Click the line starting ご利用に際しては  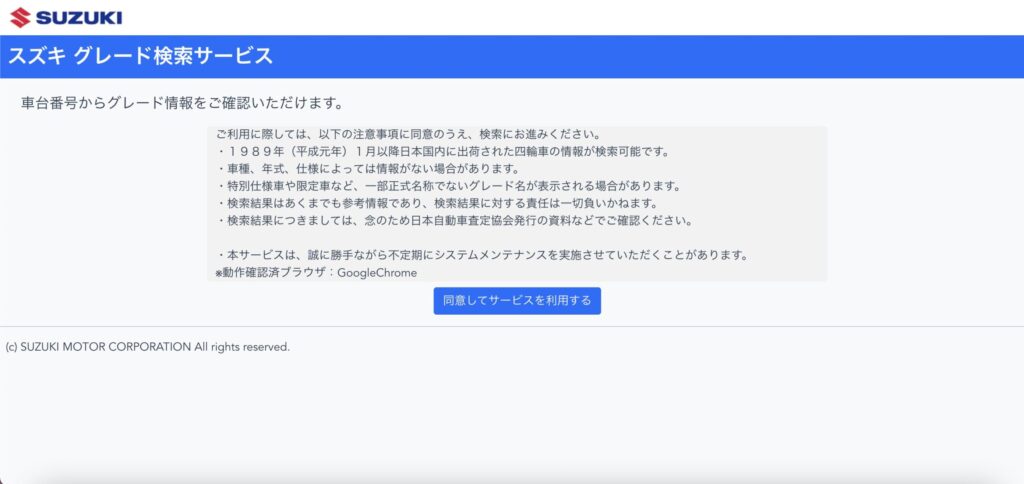pos(408,135)
